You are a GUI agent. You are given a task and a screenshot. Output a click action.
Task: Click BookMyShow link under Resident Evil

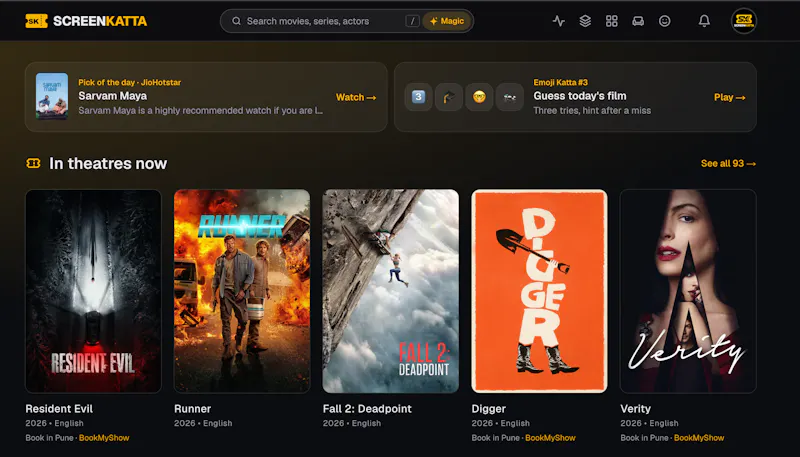point(104,438)
